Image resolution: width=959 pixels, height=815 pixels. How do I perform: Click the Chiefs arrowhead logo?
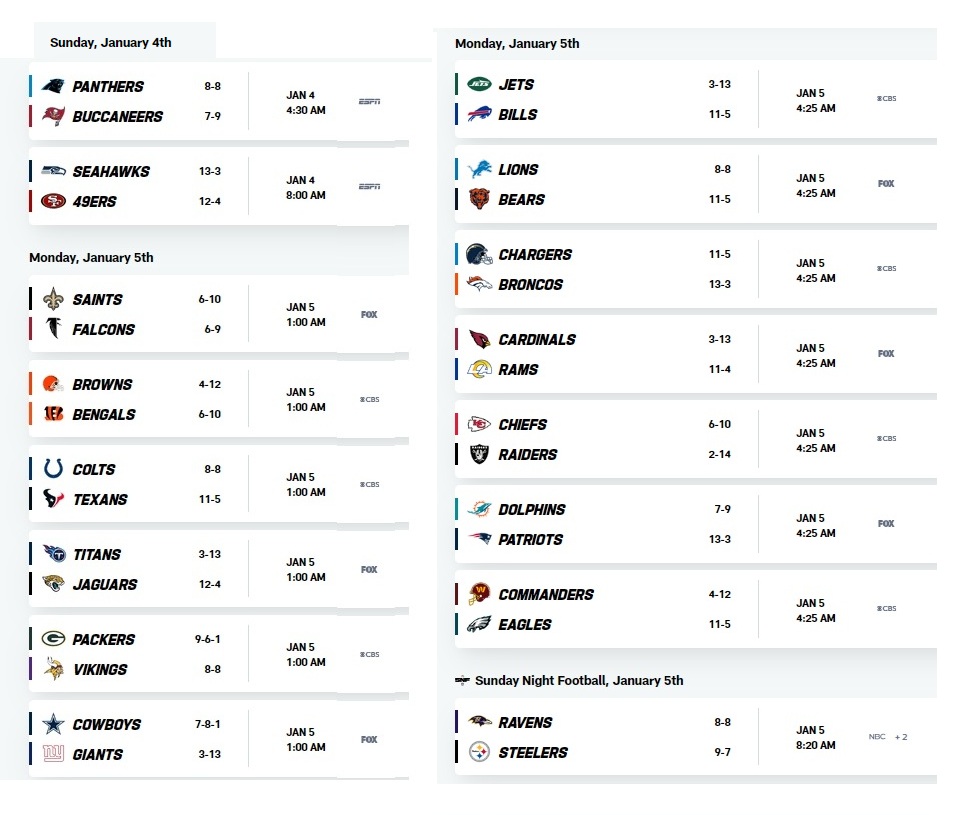(479, 425)
